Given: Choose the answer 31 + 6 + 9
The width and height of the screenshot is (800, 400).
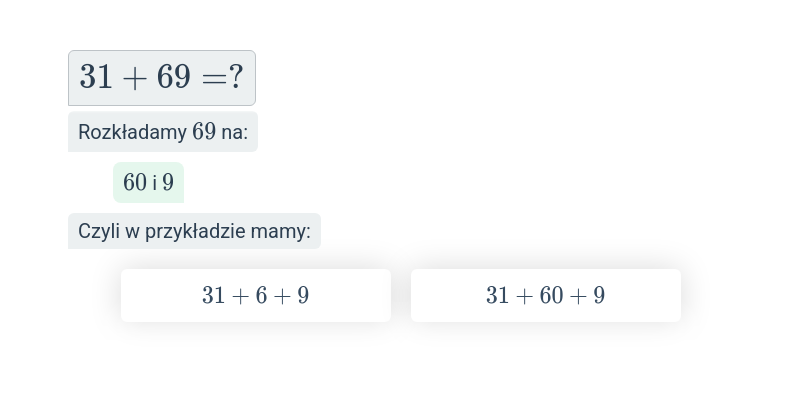Looking at the screenshot, I should [255, 295].
